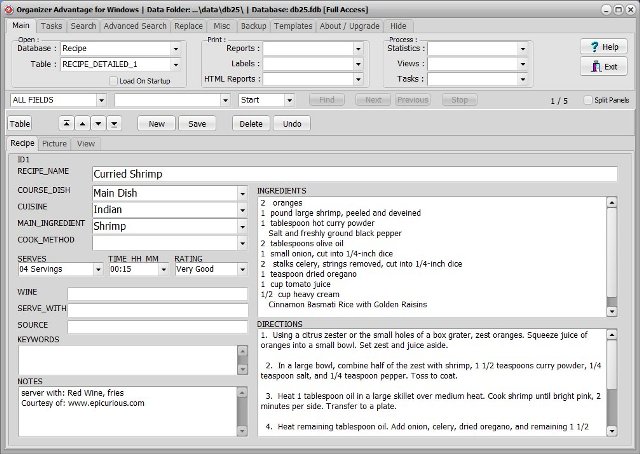Click the SOURCE input field
This screenshot has width=640, height=454.
[158, 327]
